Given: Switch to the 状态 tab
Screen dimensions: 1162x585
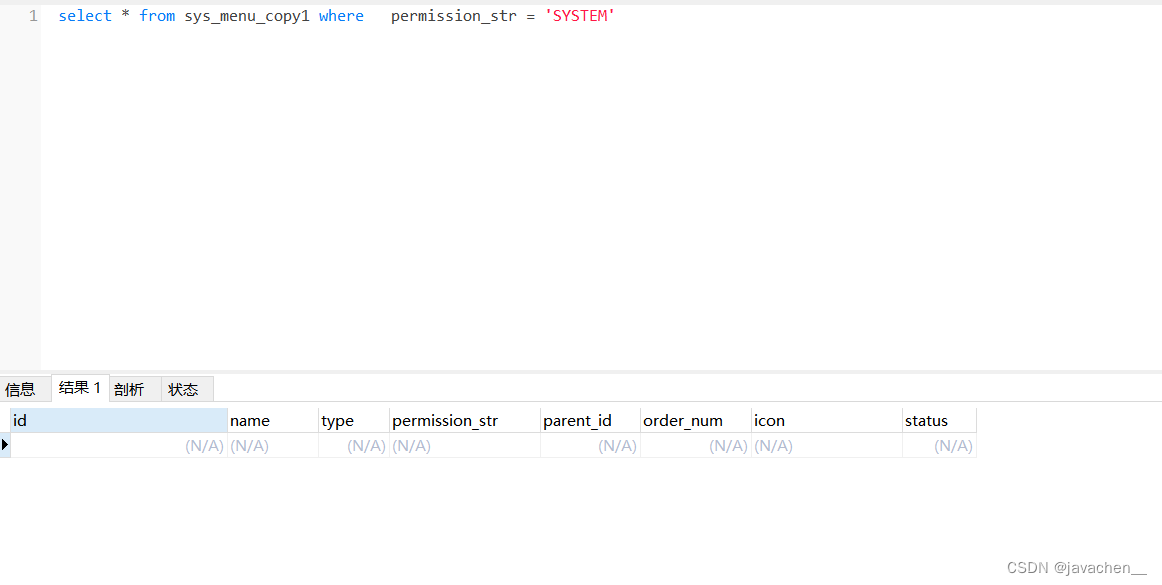Looking at the screenshot, I should pos(185,389).
